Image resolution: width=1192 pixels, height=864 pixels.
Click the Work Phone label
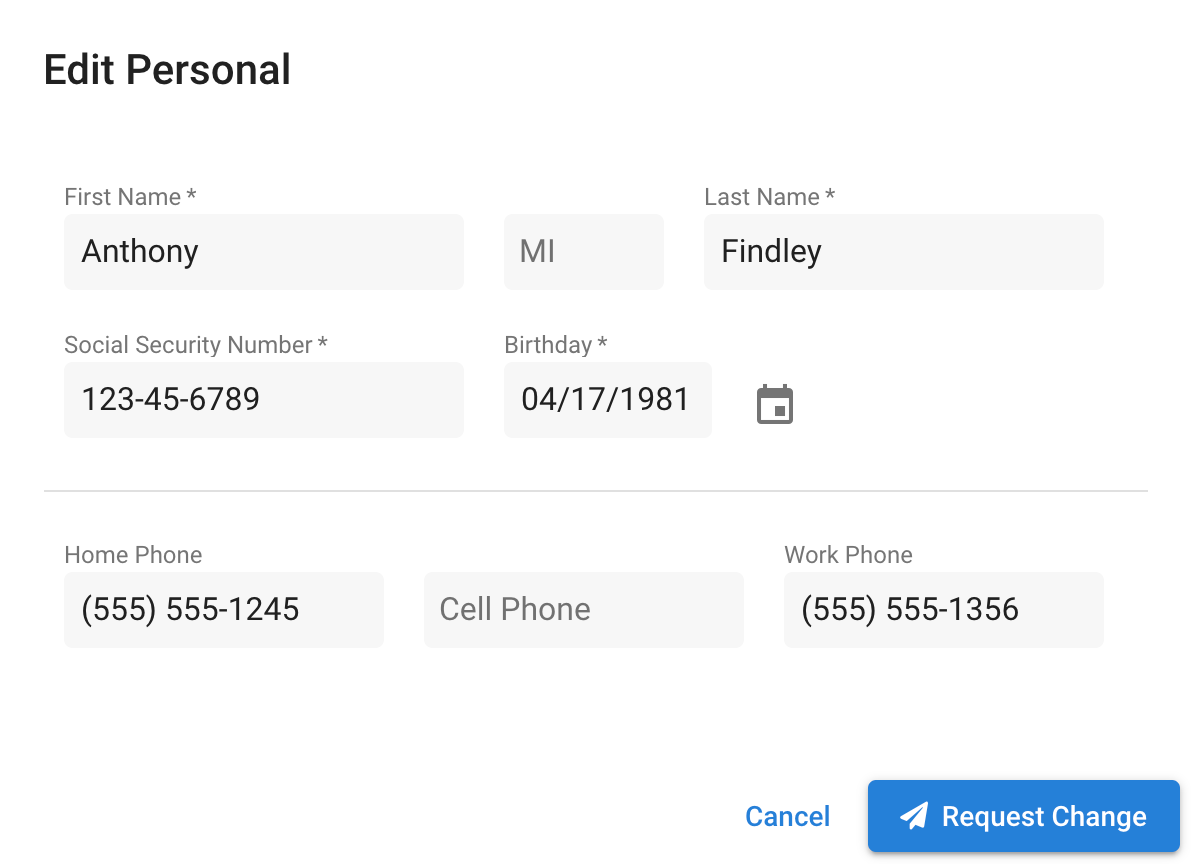pyautogui.click(x=848, y=555)
